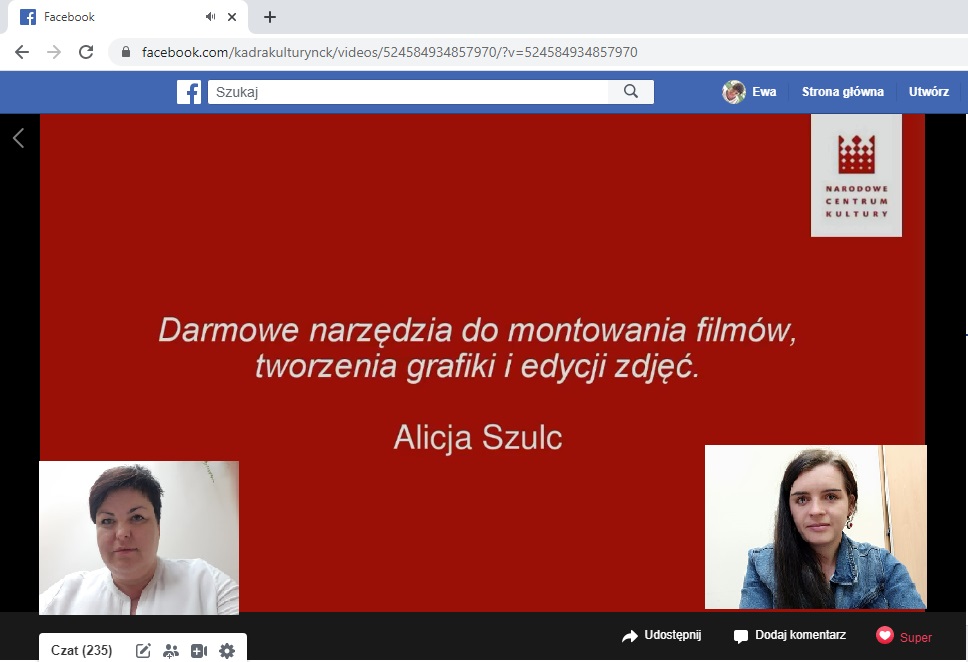Click the Super heart reaction

(x=903, y=636)
